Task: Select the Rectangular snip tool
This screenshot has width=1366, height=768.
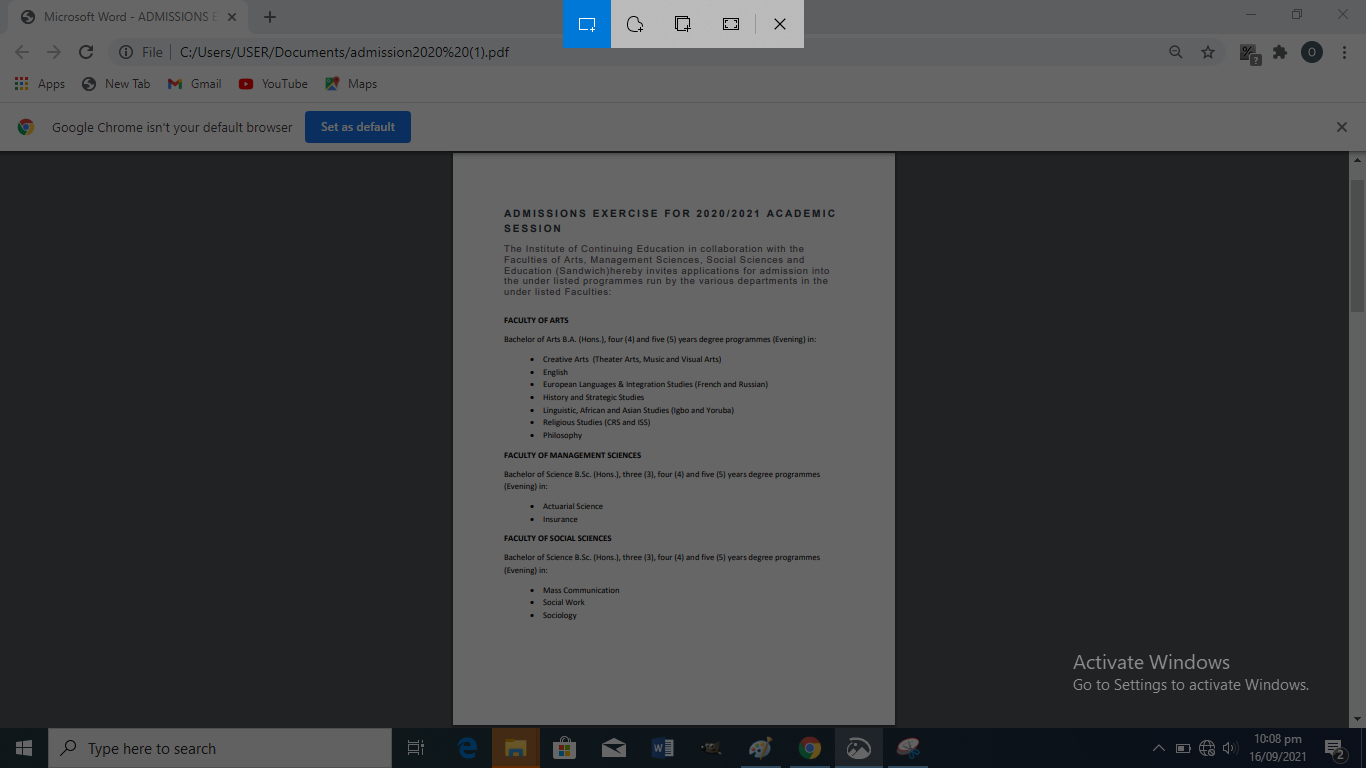Action: (x=586, y=24)
